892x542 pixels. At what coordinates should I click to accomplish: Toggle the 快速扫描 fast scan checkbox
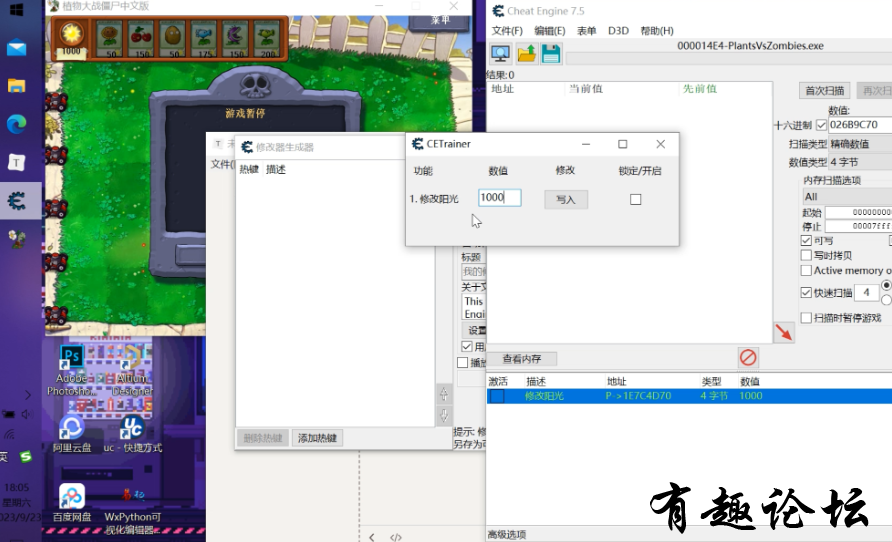(806, 292)
